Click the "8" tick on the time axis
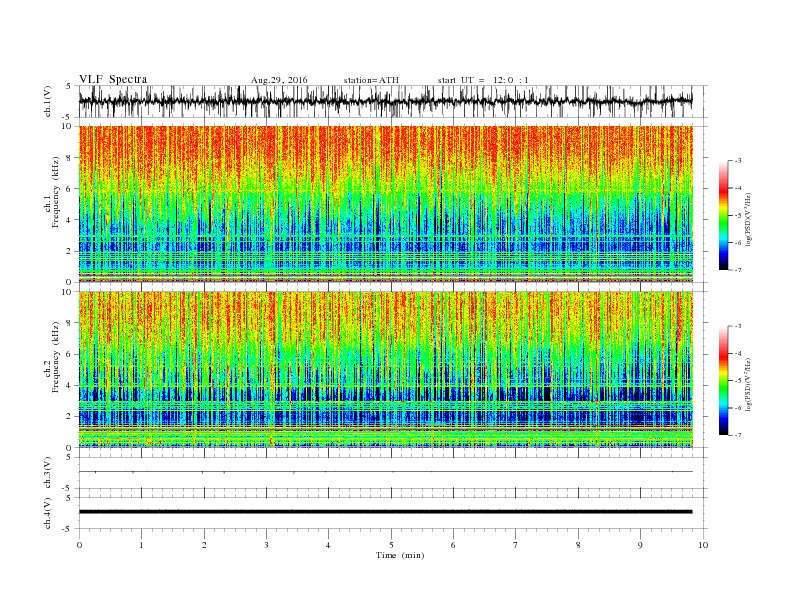The image size is (792, 612). (578, 545)
